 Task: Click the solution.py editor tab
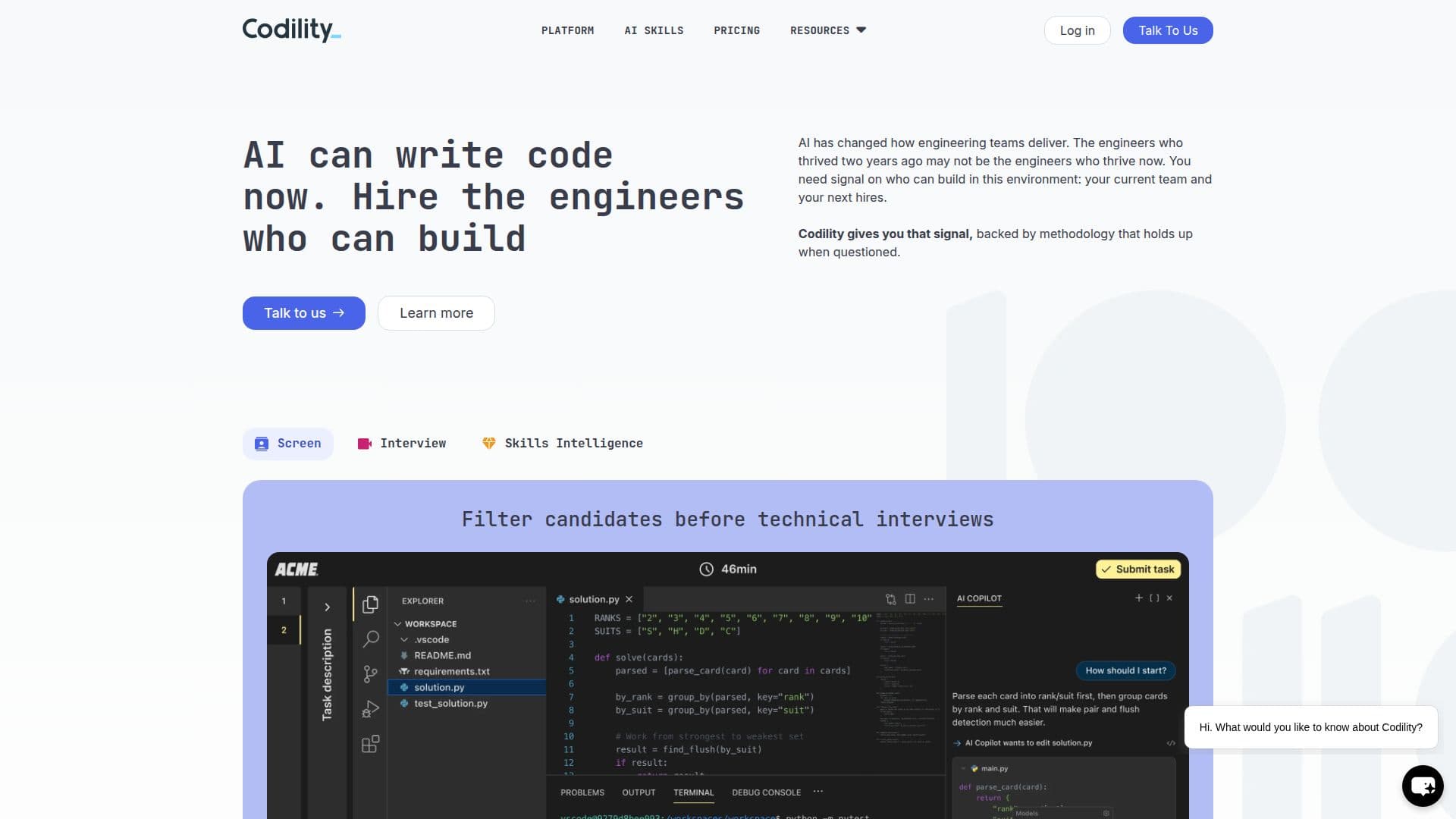pyautogui.click(x=595, y=599)
